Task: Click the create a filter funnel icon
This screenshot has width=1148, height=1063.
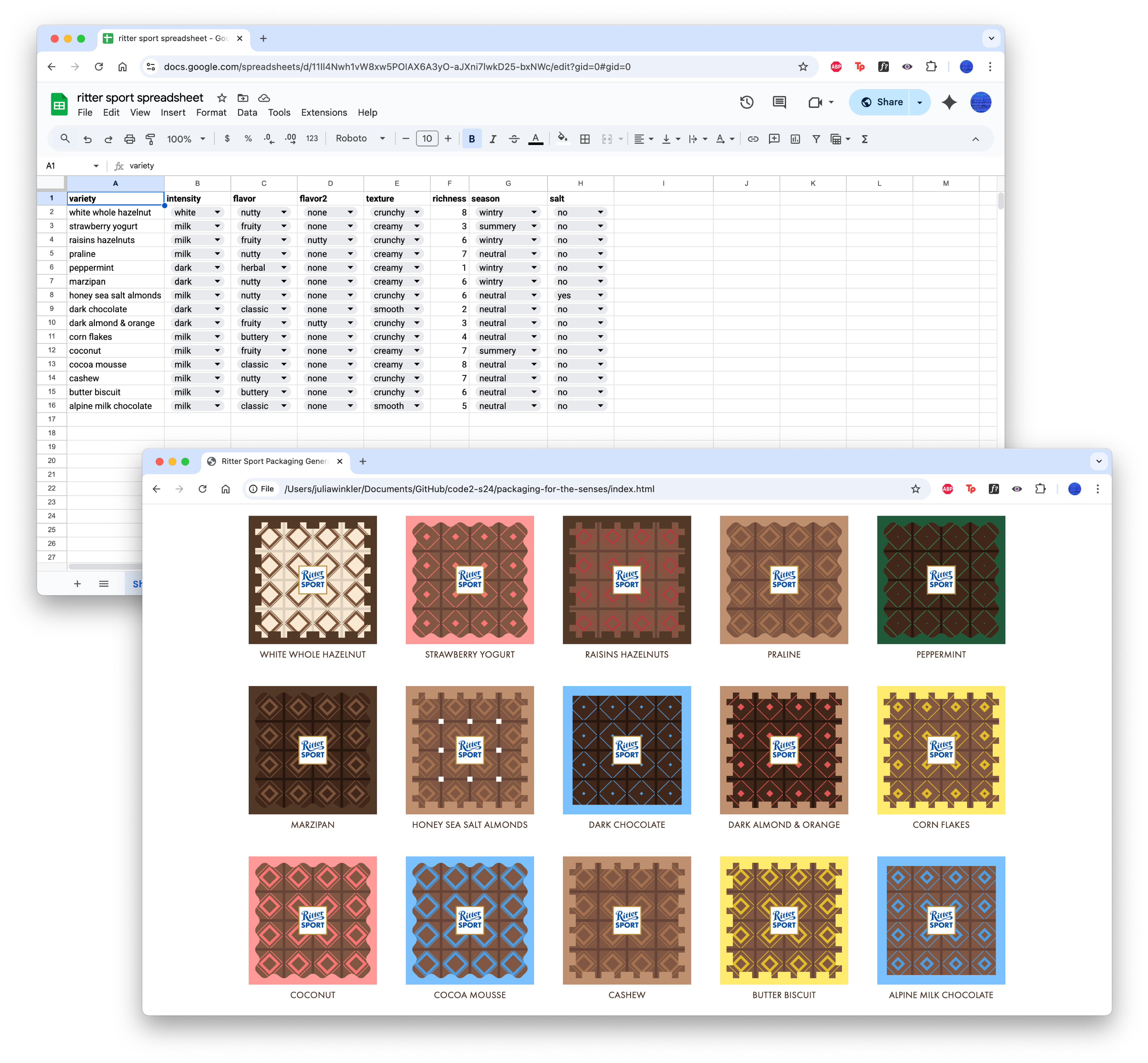Action: (x=816, y=139)
